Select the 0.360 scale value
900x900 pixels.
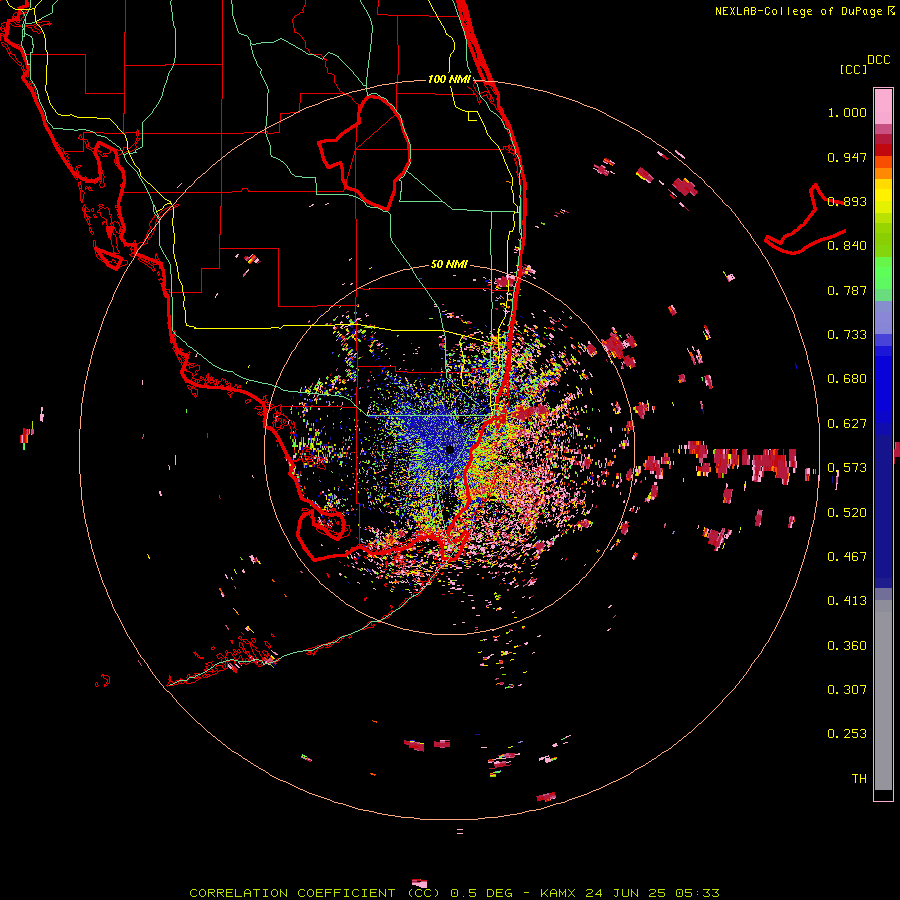(847, 646)
